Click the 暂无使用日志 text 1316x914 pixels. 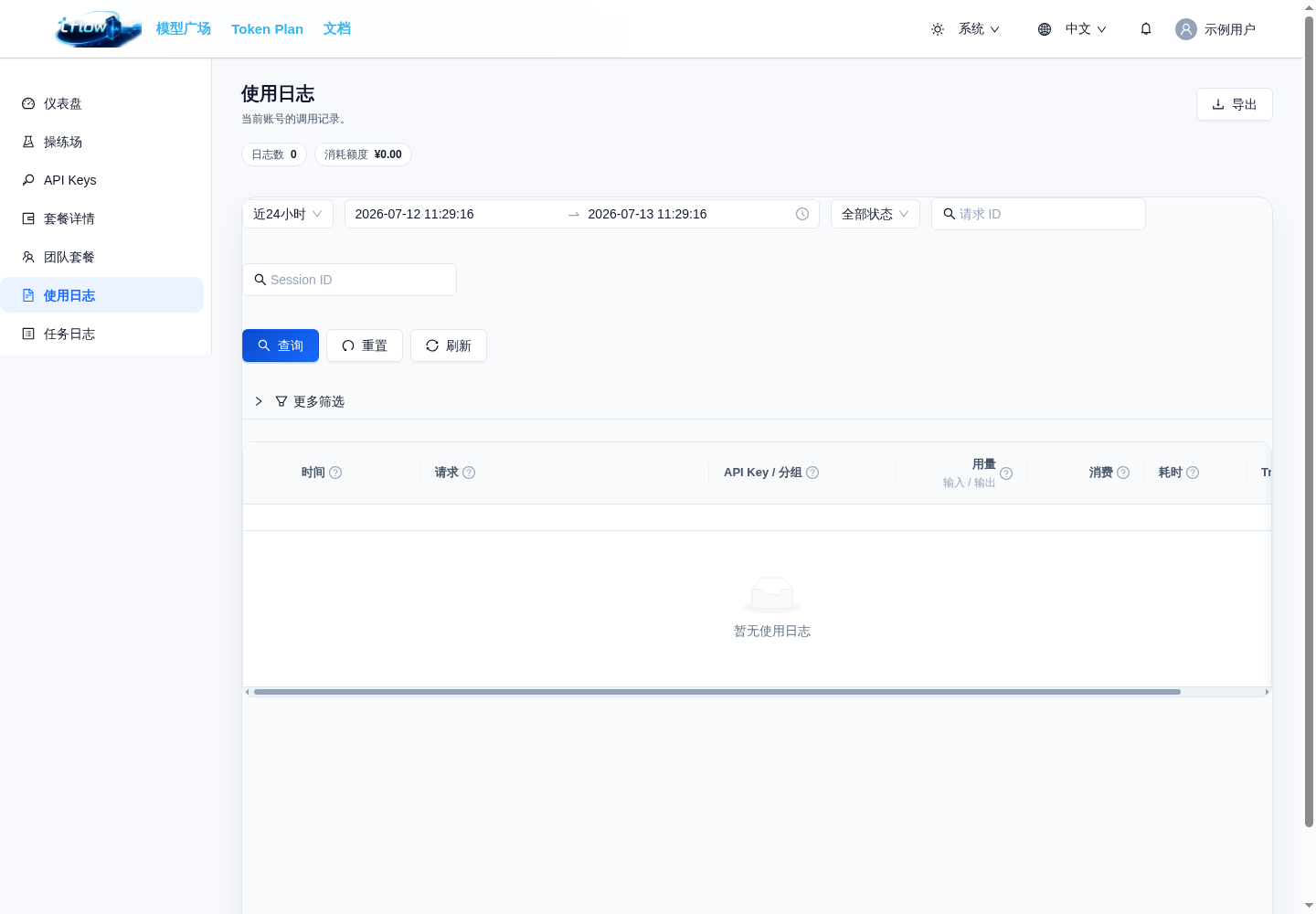click(772, 631)
